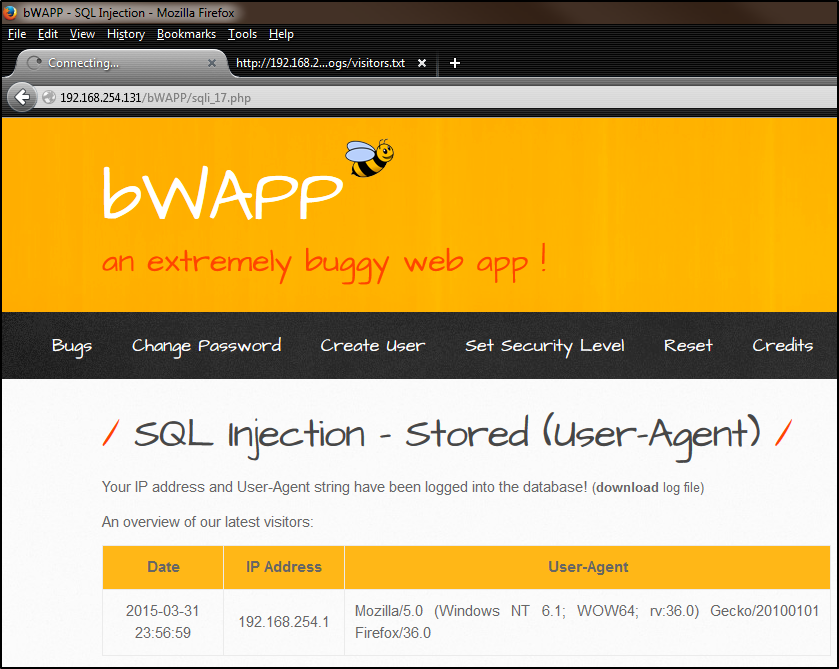Open the Edit menu
This screenshot has width=839, height=669.
[48, 34]
